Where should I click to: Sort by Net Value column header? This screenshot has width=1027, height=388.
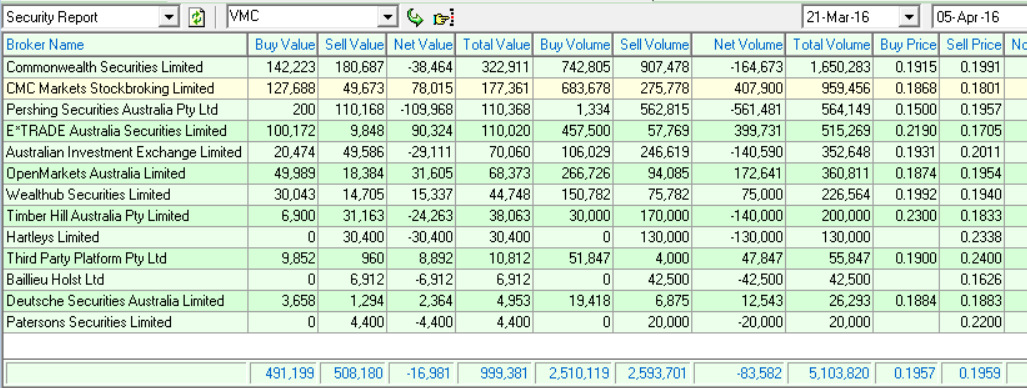[x=421, y=45]
